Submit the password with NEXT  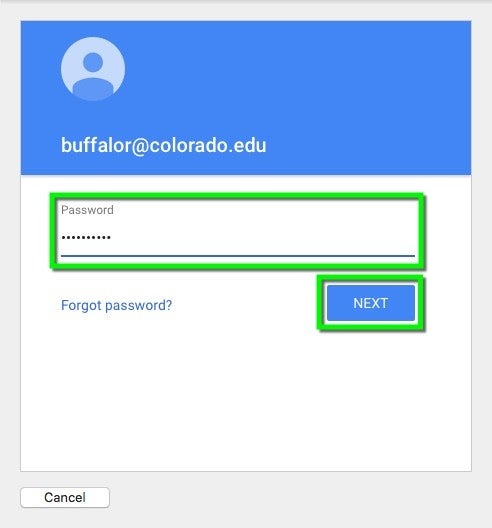[370, 303]
